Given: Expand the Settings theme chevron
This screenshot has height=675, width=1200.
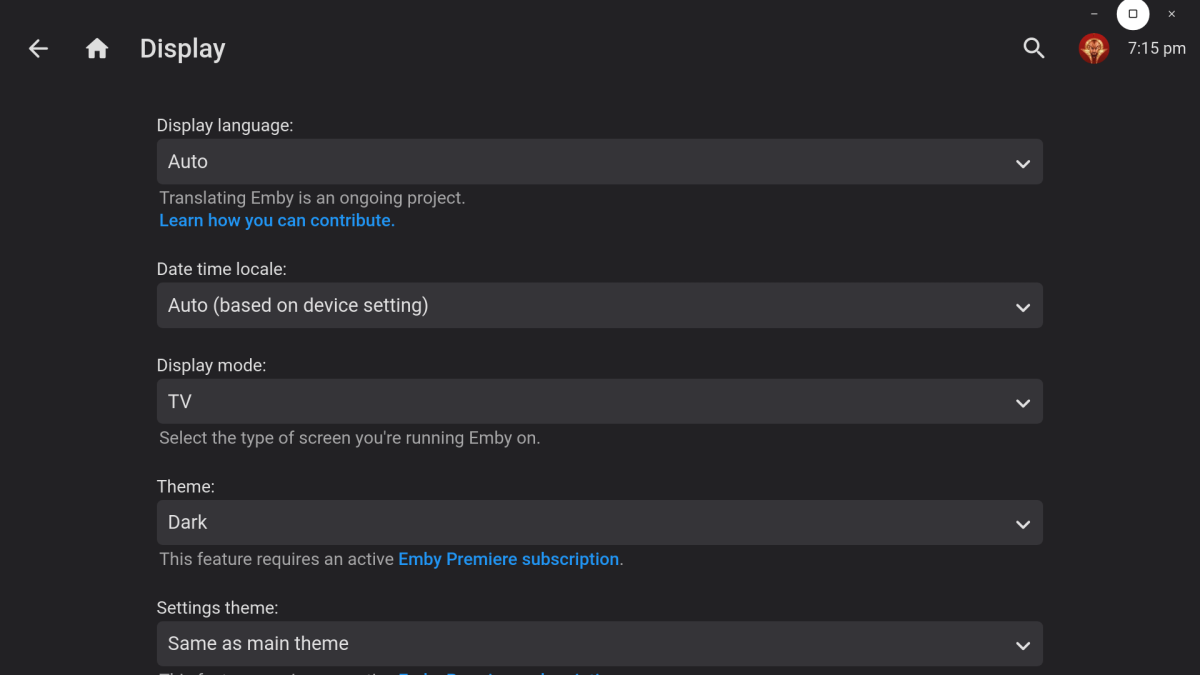Looking at the screenshot, I should (1022, 645).
